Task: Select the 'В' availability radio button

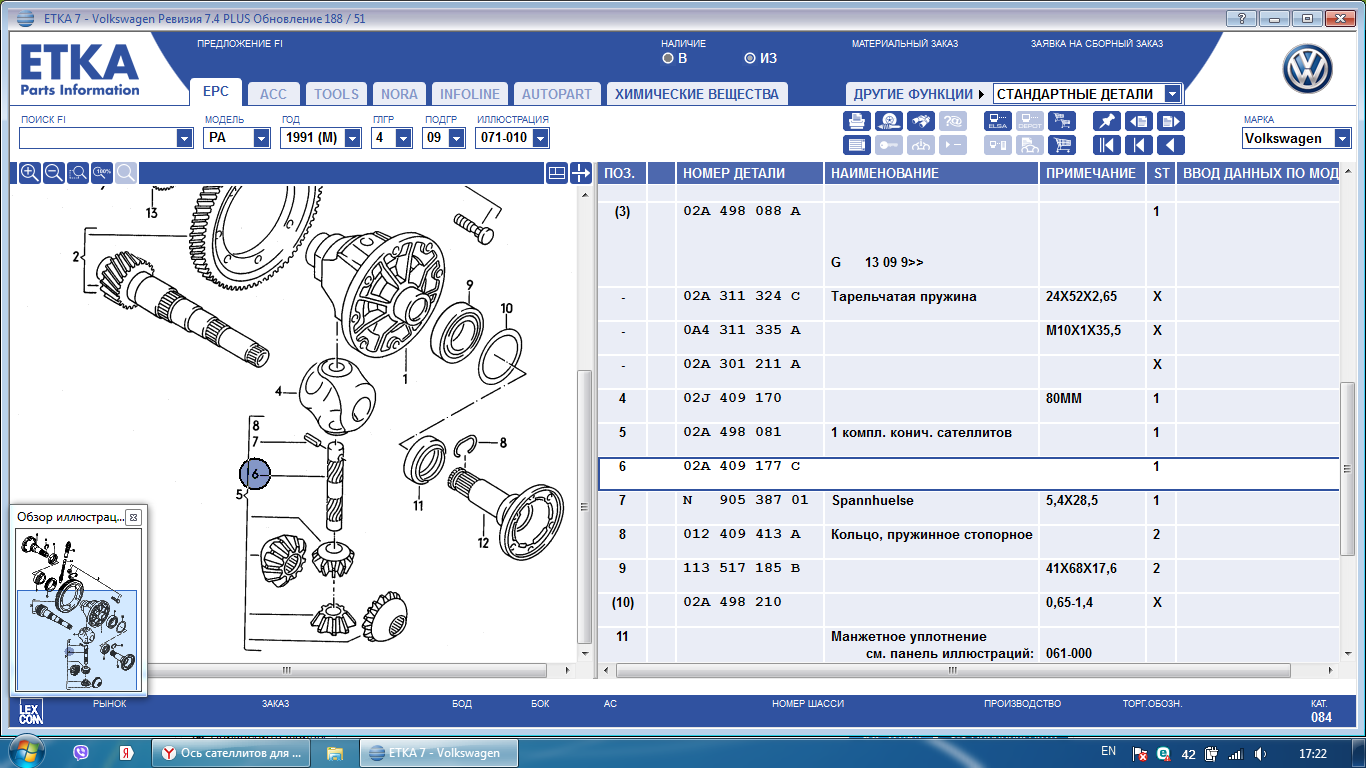Action: point(668,58)
